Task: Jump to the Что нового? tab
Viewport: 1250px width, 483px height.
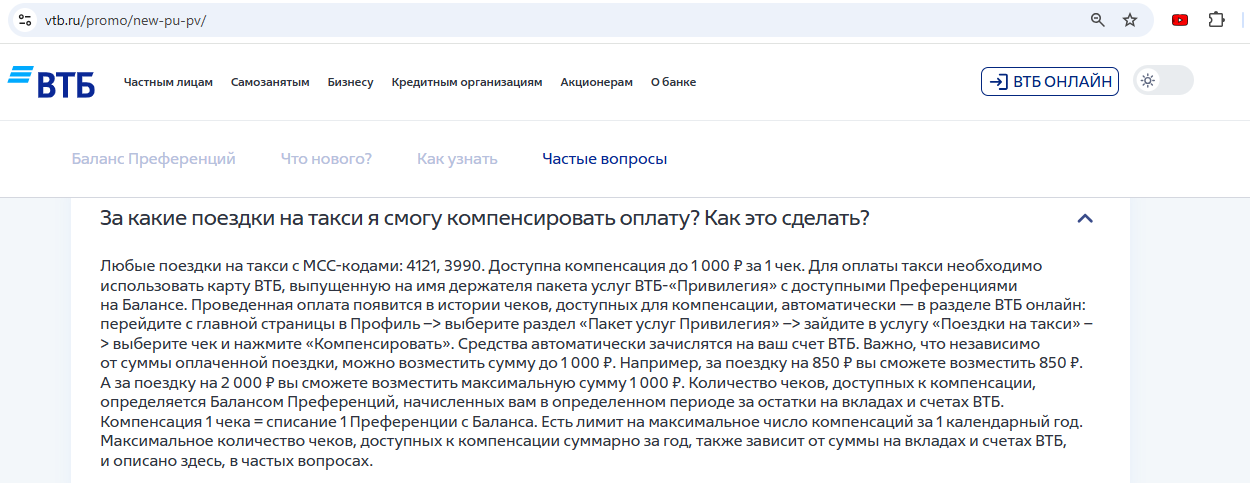Action: [326, 159]
